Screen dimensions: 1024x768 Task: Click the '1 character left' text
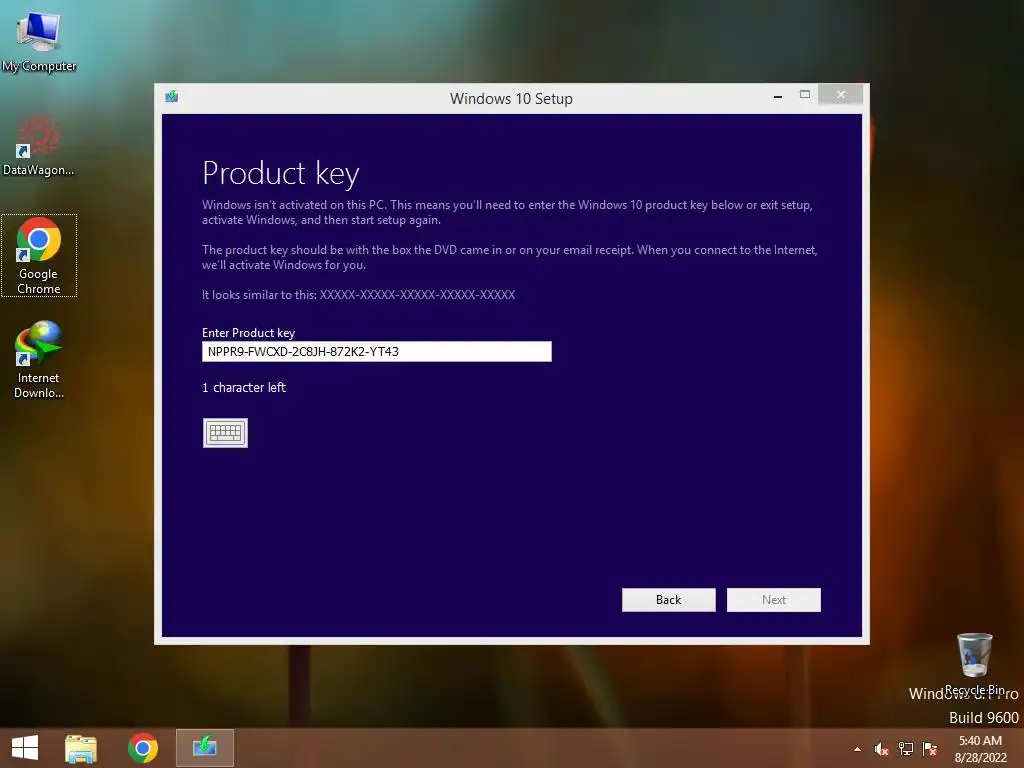point(244,387)
